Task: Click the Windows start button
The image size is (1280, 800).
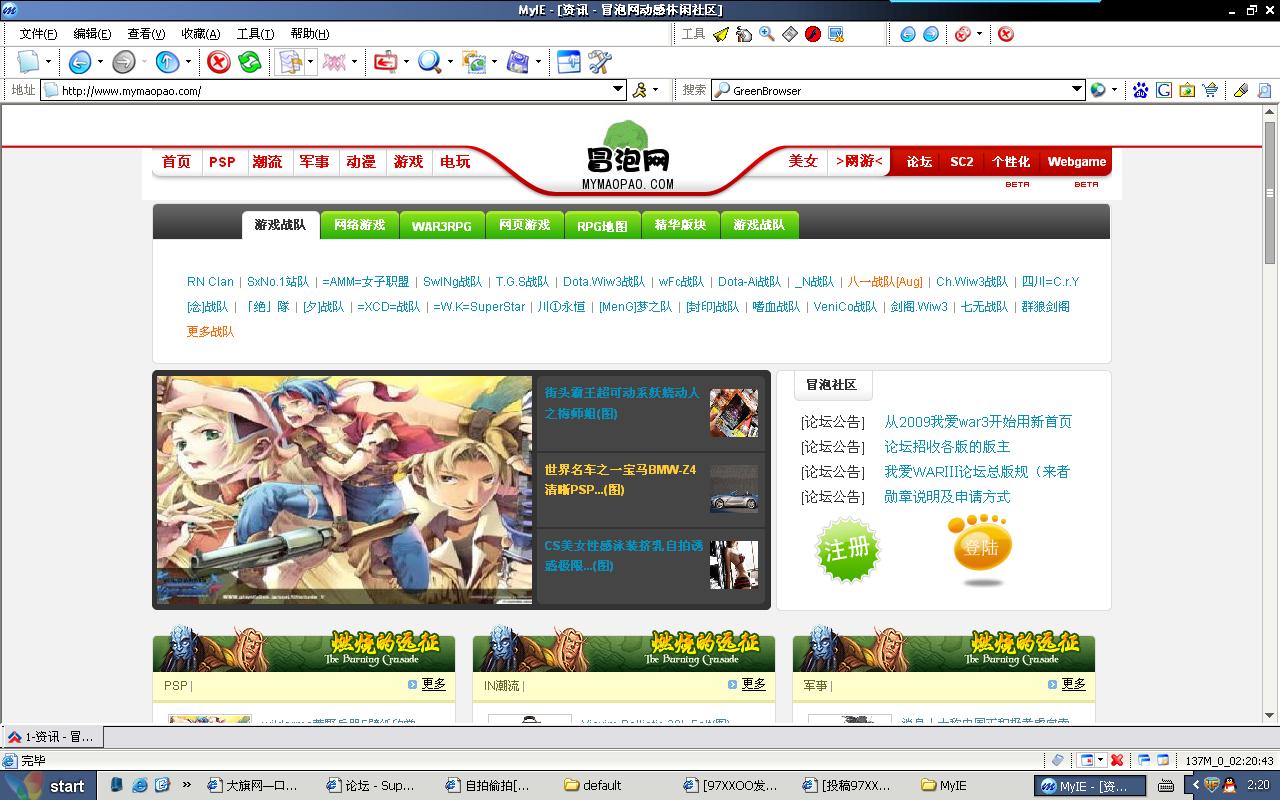Action: [x=48, y=785]
